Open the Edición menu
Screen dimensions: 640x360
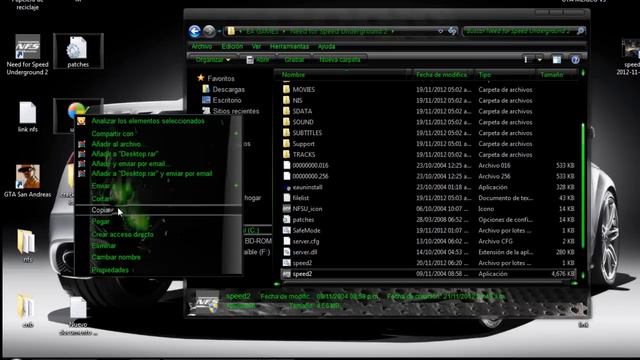point(232,47)
